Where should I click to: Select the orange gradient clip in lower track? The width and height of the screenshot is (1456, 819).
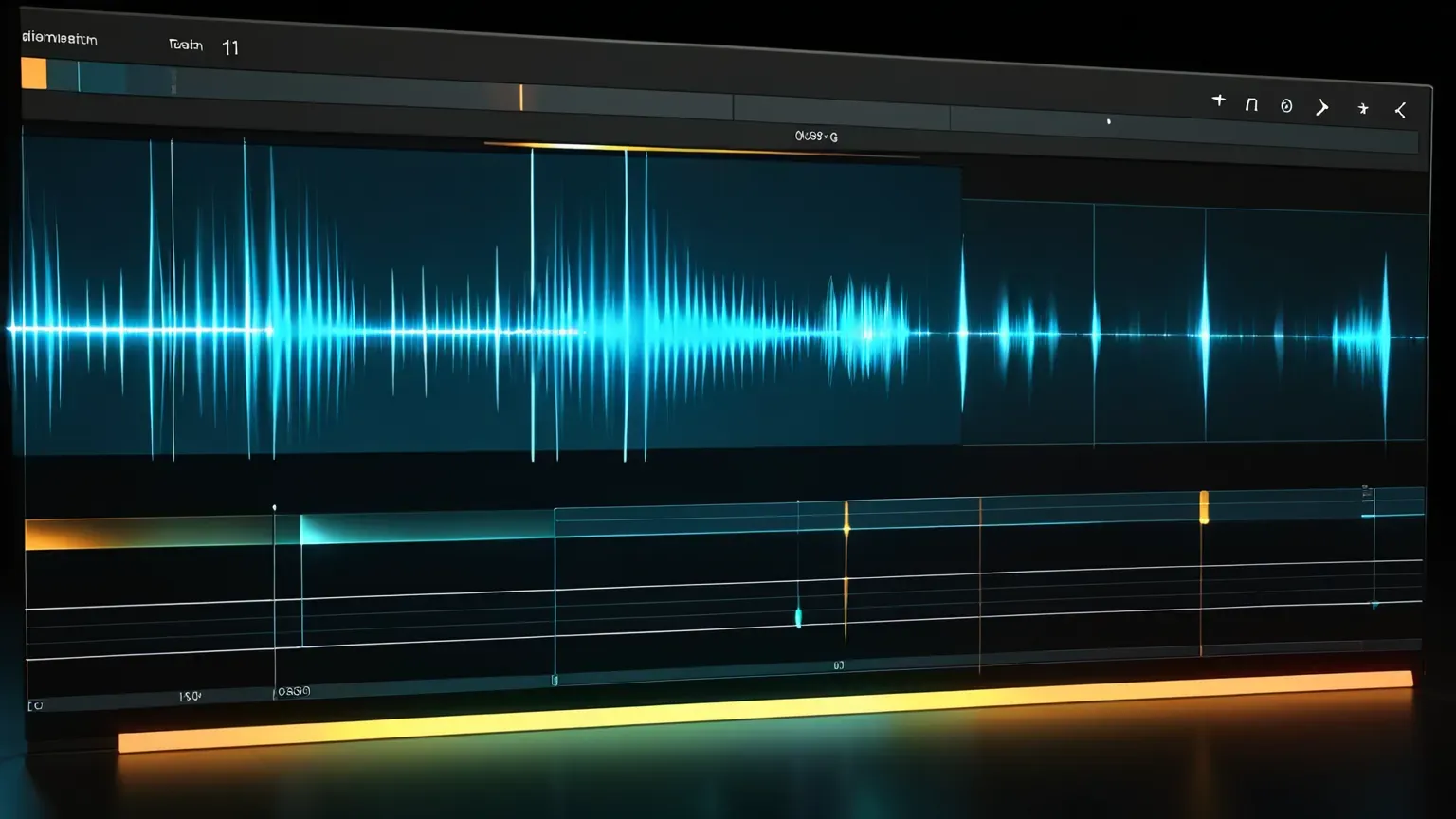click(149, 534)
